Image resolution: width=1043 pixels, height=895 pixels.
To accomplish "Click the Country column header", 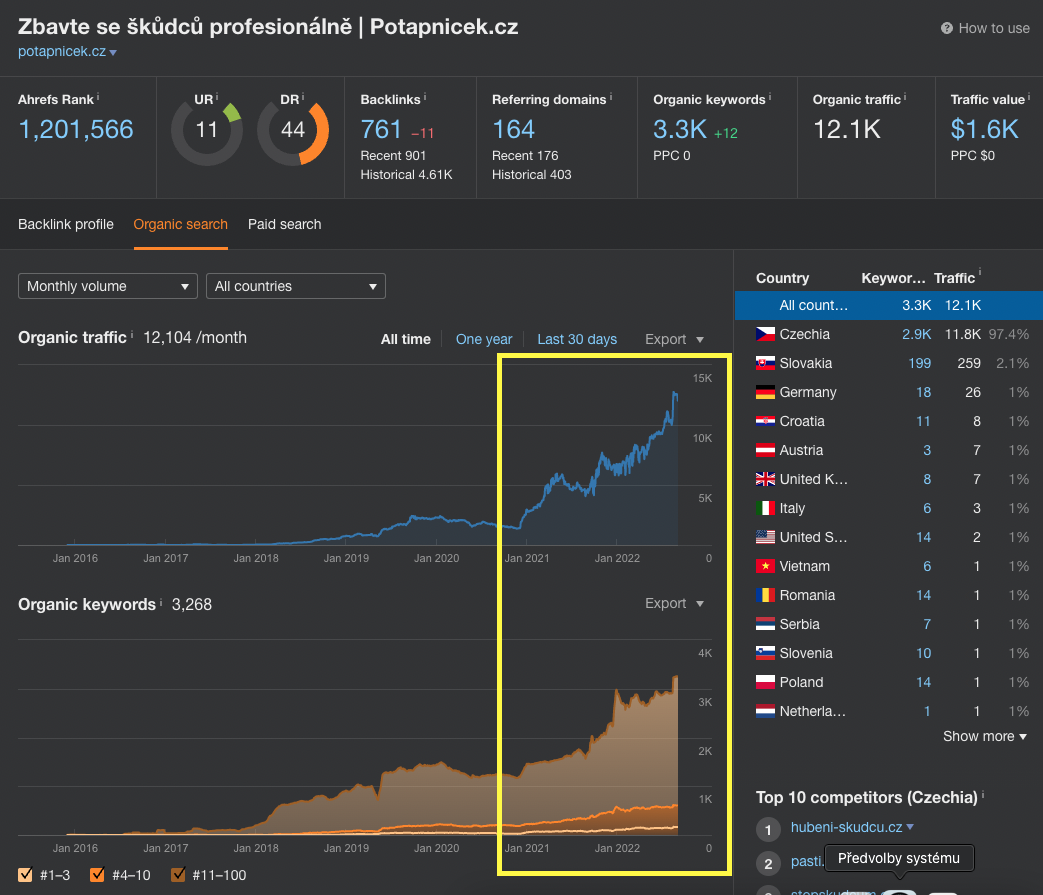I will pyautogui.click(x=782, y=278).
